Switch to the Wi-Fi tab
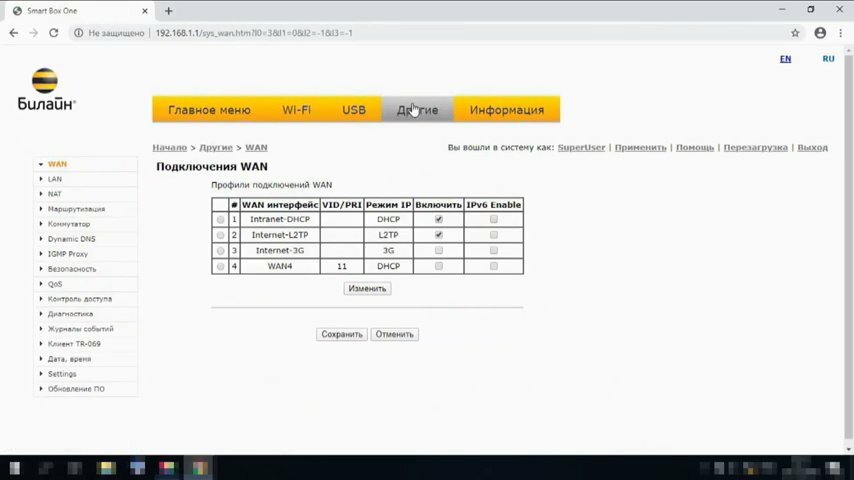The width and height of the screenshot is (854, 480). 296,110
